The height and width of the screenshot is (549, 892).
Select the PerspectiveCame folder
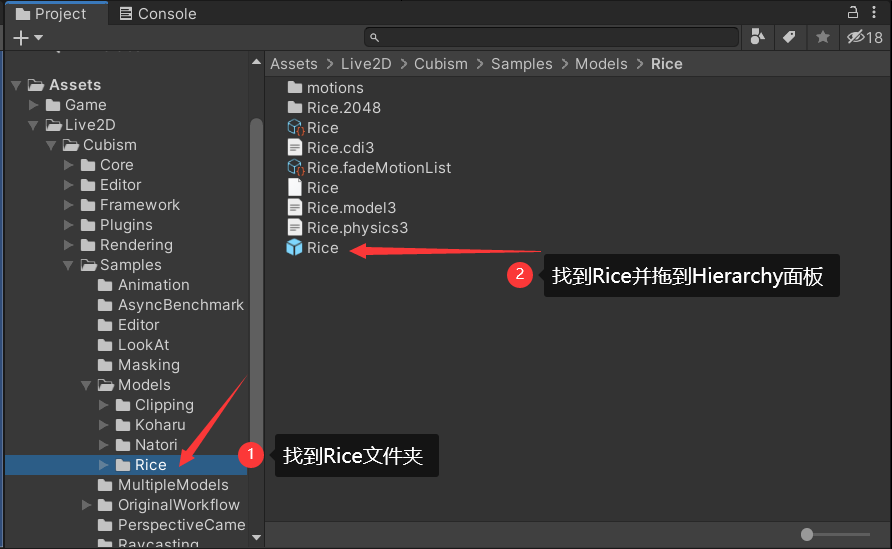click(171, 525)
